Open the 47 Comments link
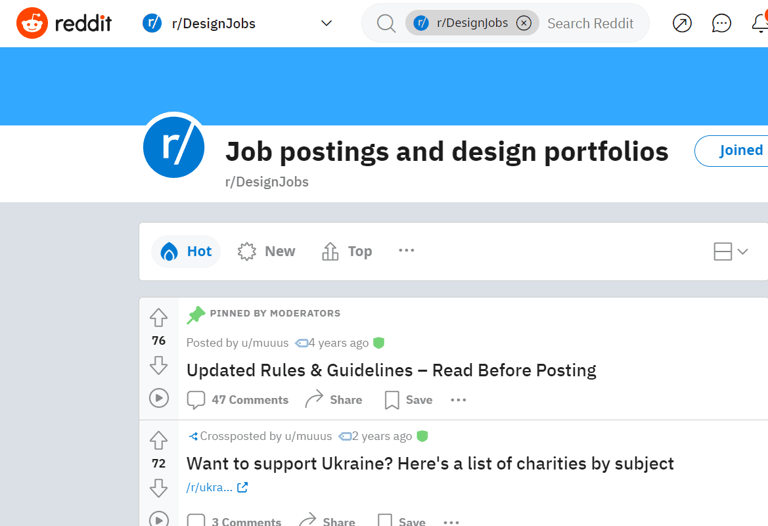Image resolution: width=768 pixels, height=526 pixels. coord(238,400)
